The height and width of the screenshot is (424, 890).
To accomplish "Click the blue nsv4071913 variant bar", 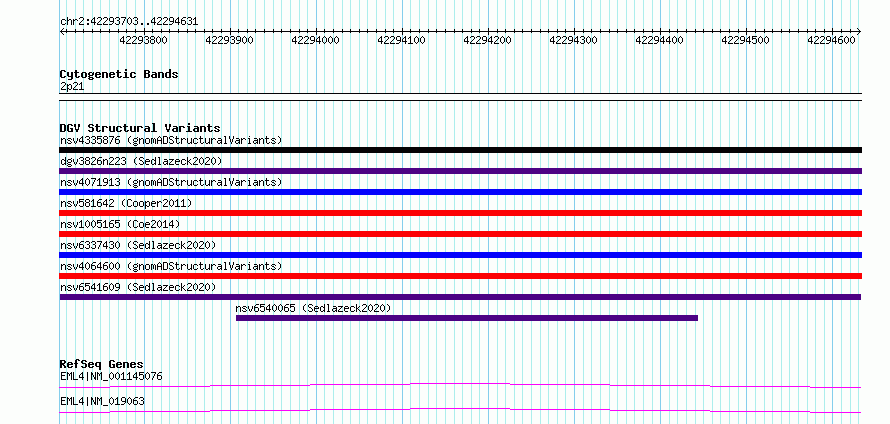I will pyautogui.click(x=460, y=192).
